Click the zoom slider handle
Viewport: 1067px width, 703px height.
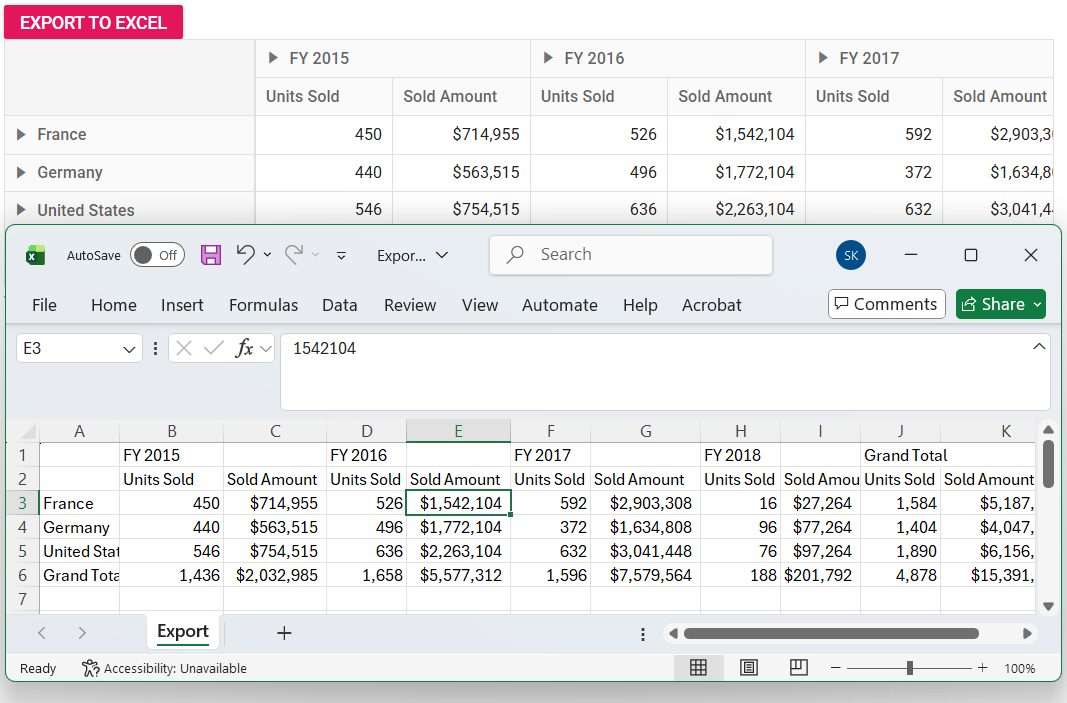[x=909, y=668]
